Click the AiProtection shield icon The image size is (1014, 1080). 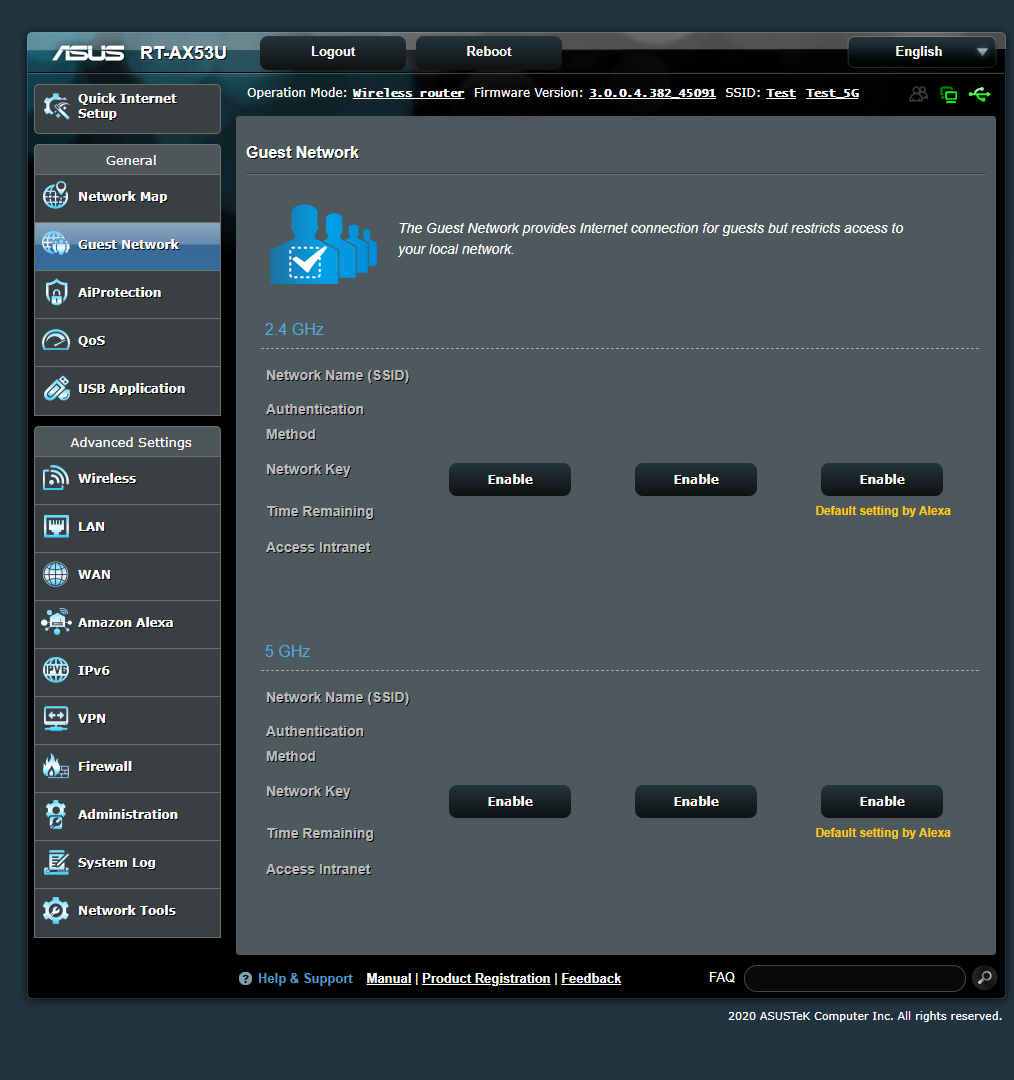click(56, 292)
